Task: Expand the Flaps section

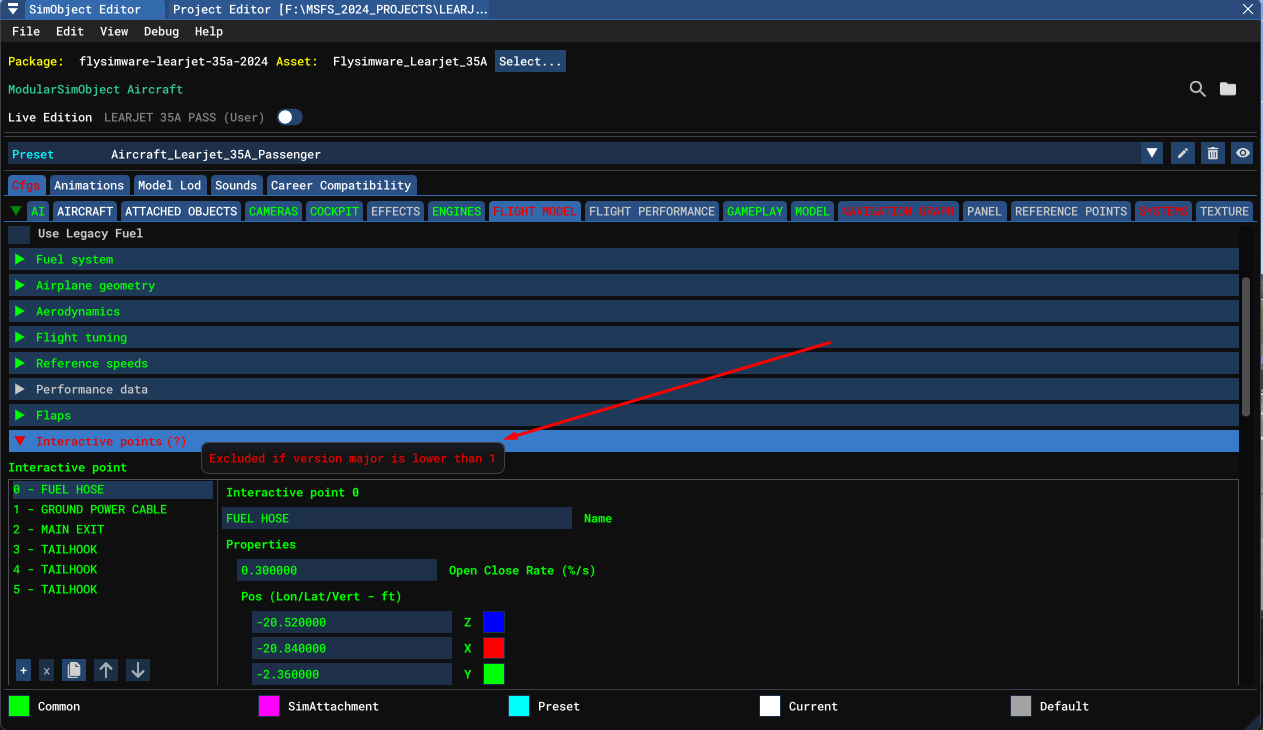Action: [623, 415]
